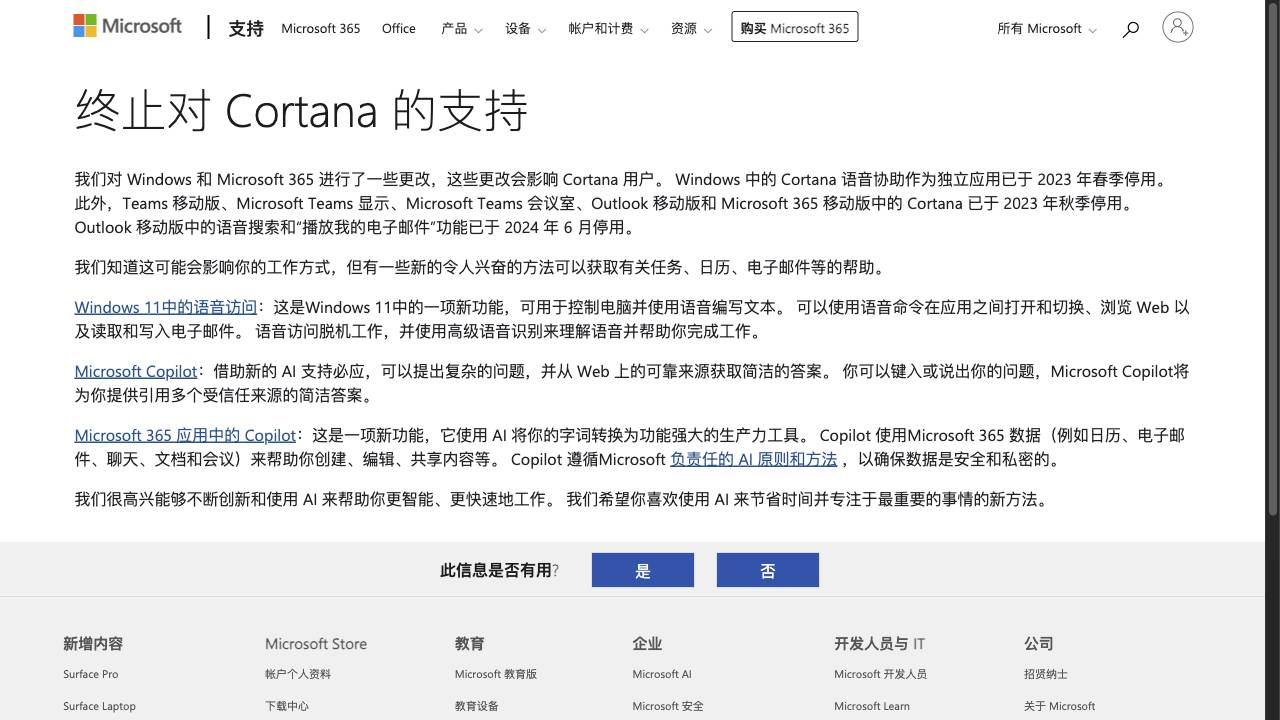This screenshot has height=720, width=1280.
Task: Open the Microsoft logo home link
Action: (x=128, y=26)
